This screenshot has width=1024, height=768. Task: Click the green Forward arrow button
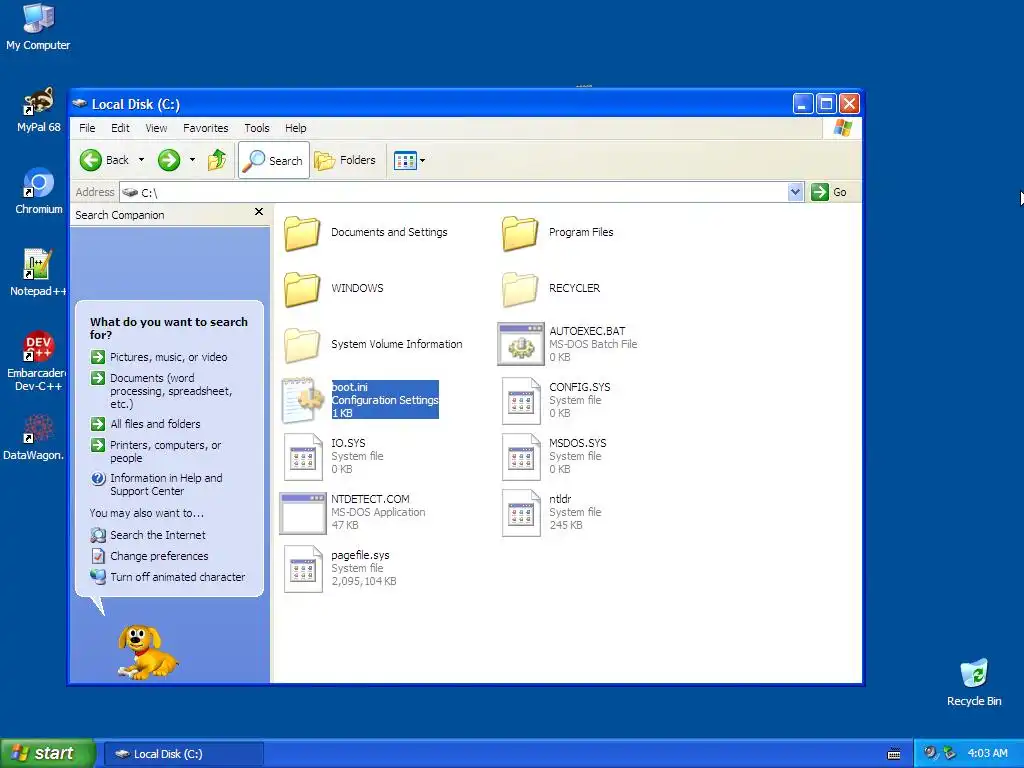pos(169,160)
